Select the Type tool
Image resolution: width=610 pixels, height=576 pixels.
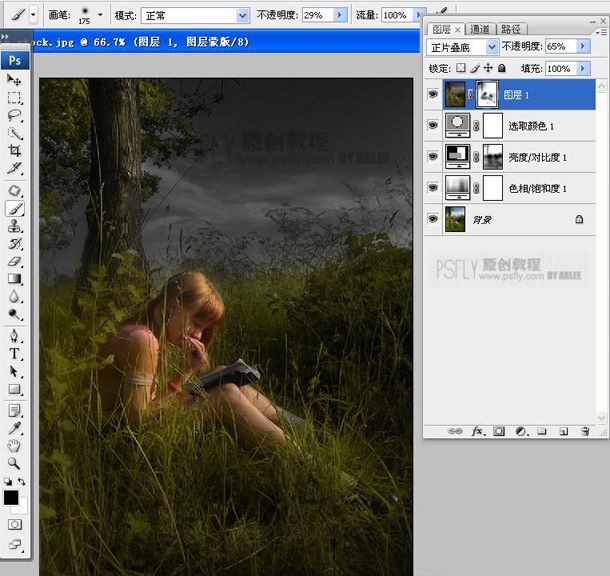14,354
